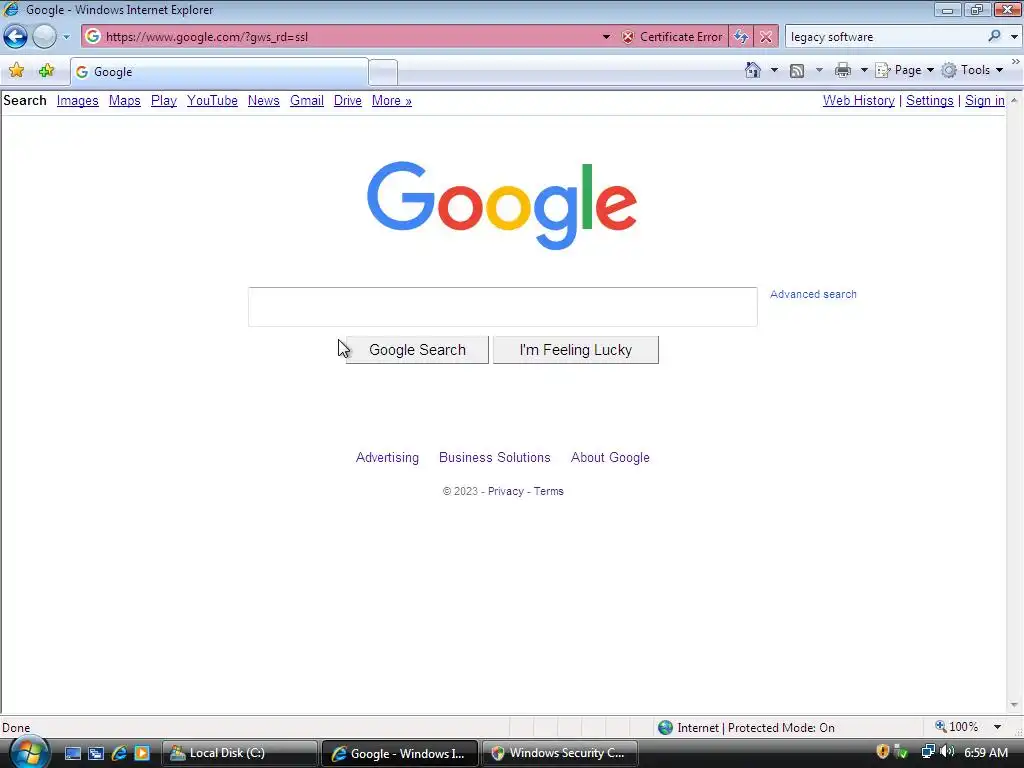Open the Certificate Error security report

673,37
